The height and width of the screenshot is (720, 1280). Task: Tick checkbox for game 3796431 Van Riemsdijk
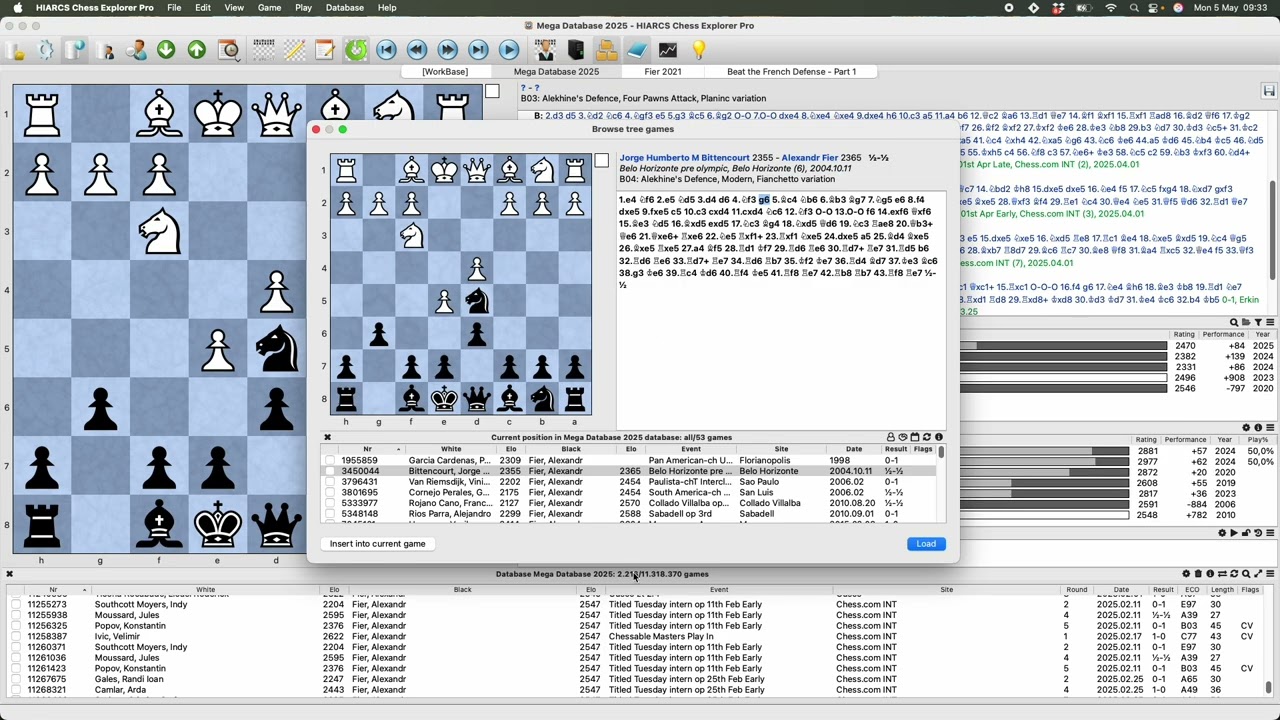tap(330, 482)
